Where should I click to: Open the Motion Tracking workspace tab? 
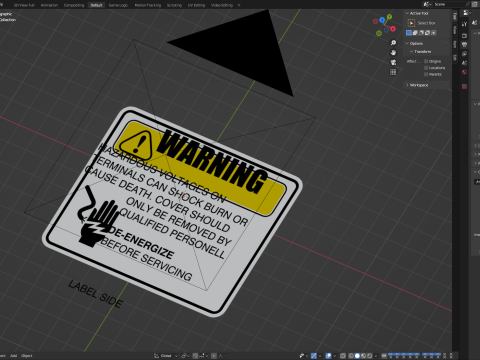148,5
